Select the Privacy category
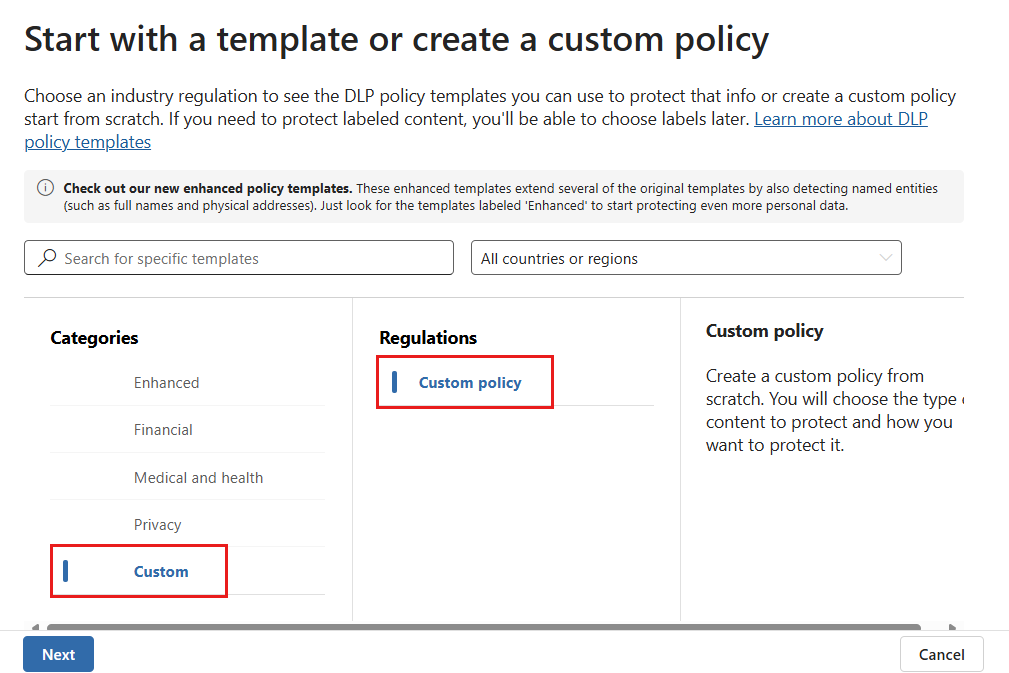Image resolution: width=1009 pixels, height=673 pixels. click(x=157, y=524)
